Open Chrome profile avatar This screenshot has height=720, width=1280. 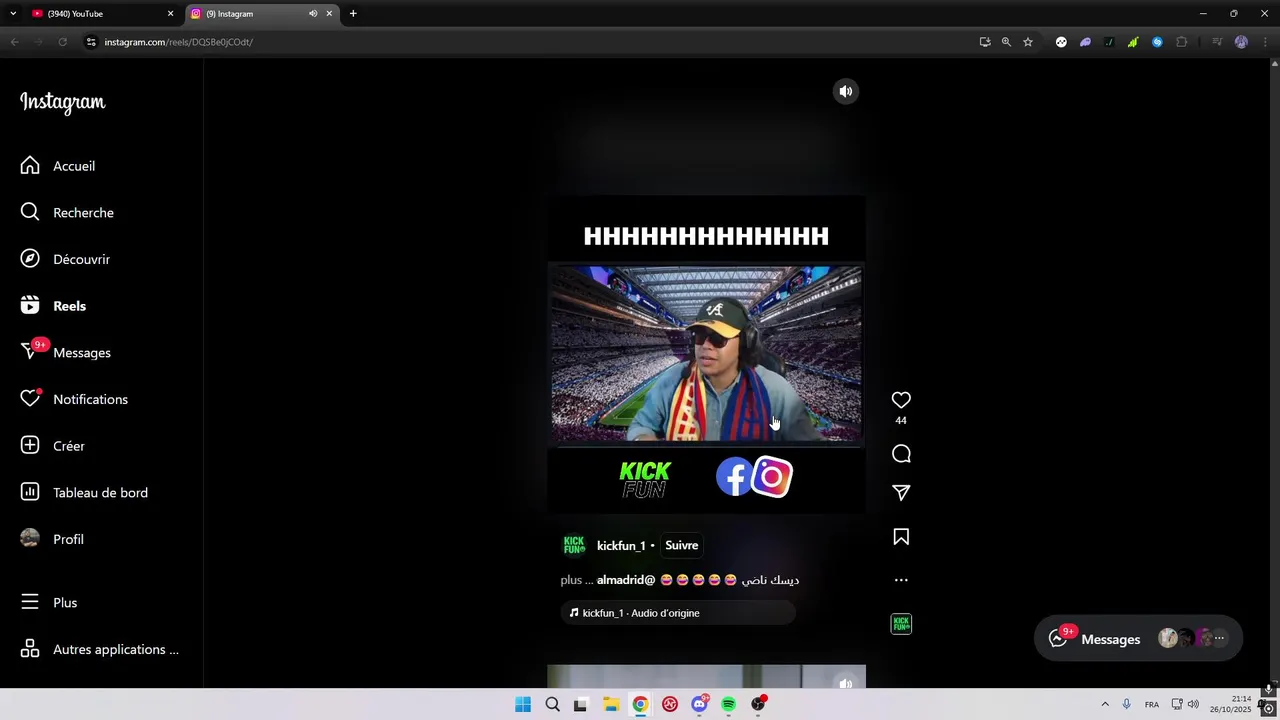(x=1241, y=42)
